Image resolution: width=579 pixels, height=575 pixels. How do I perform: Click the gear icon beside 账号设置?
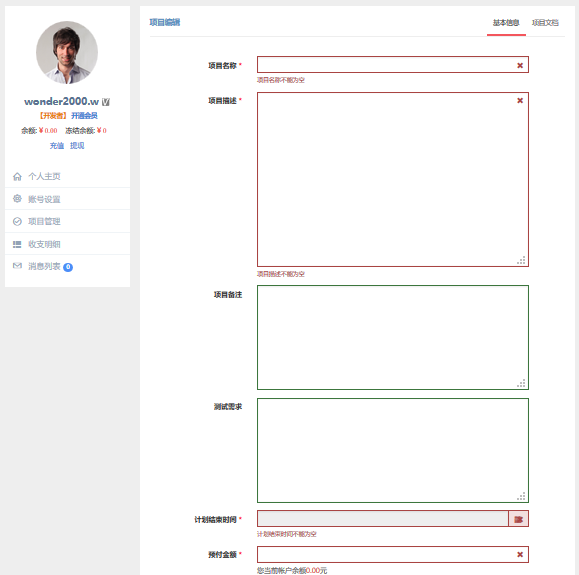pos(17,199)
